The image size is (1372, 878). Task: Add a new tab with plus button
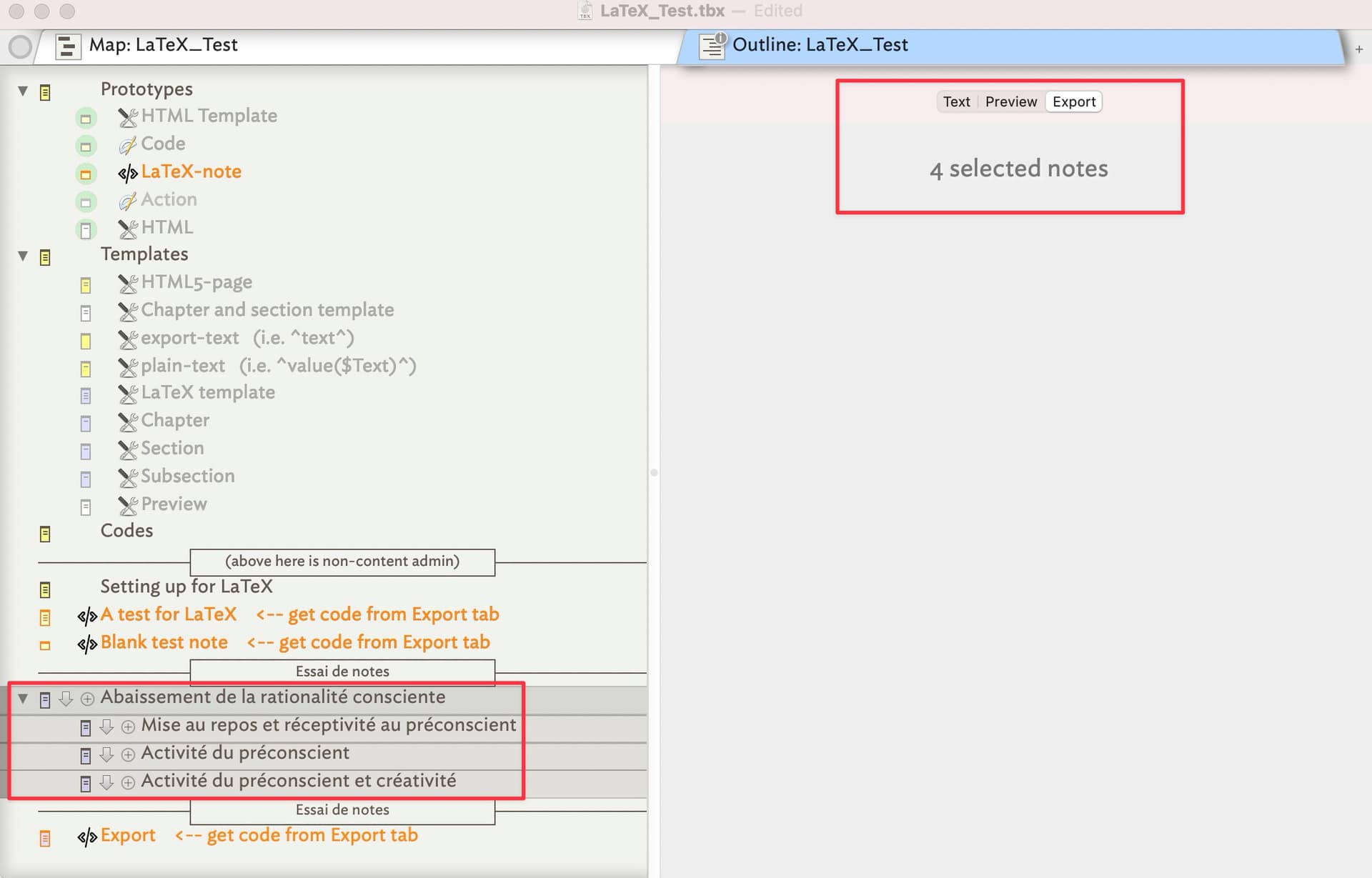click(1358, 49)
